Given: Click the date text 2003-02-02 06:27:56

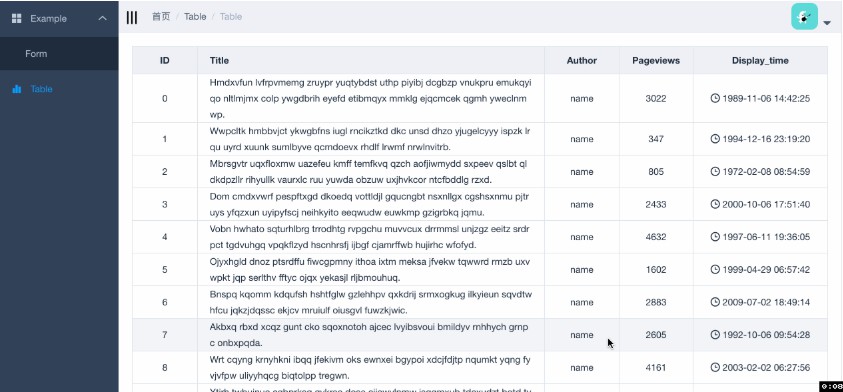Looking at the screenshot, I should (766, 367).
